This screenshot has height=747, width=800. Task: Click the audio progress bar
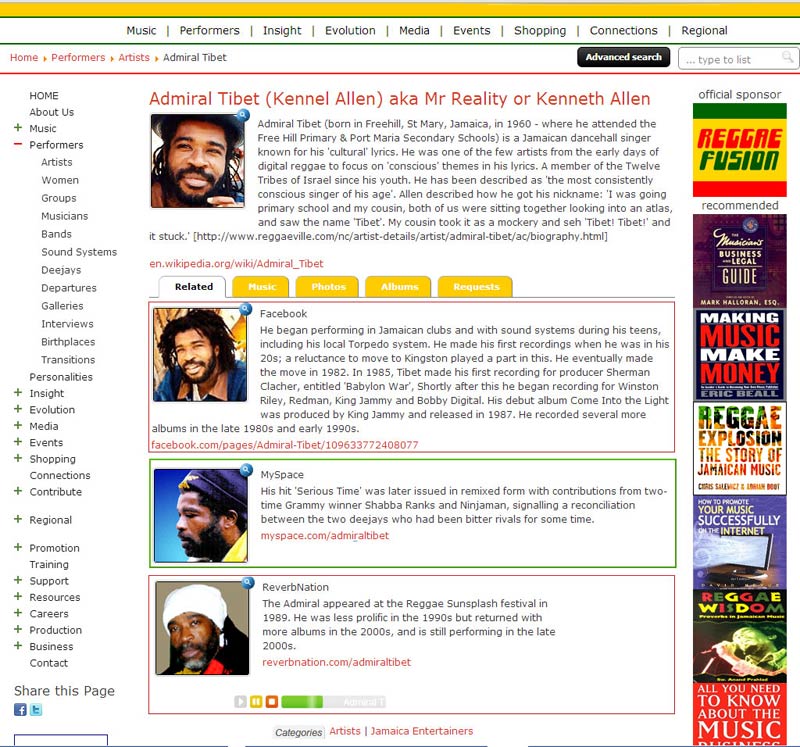pyautogui.click(x=333, y=702)
